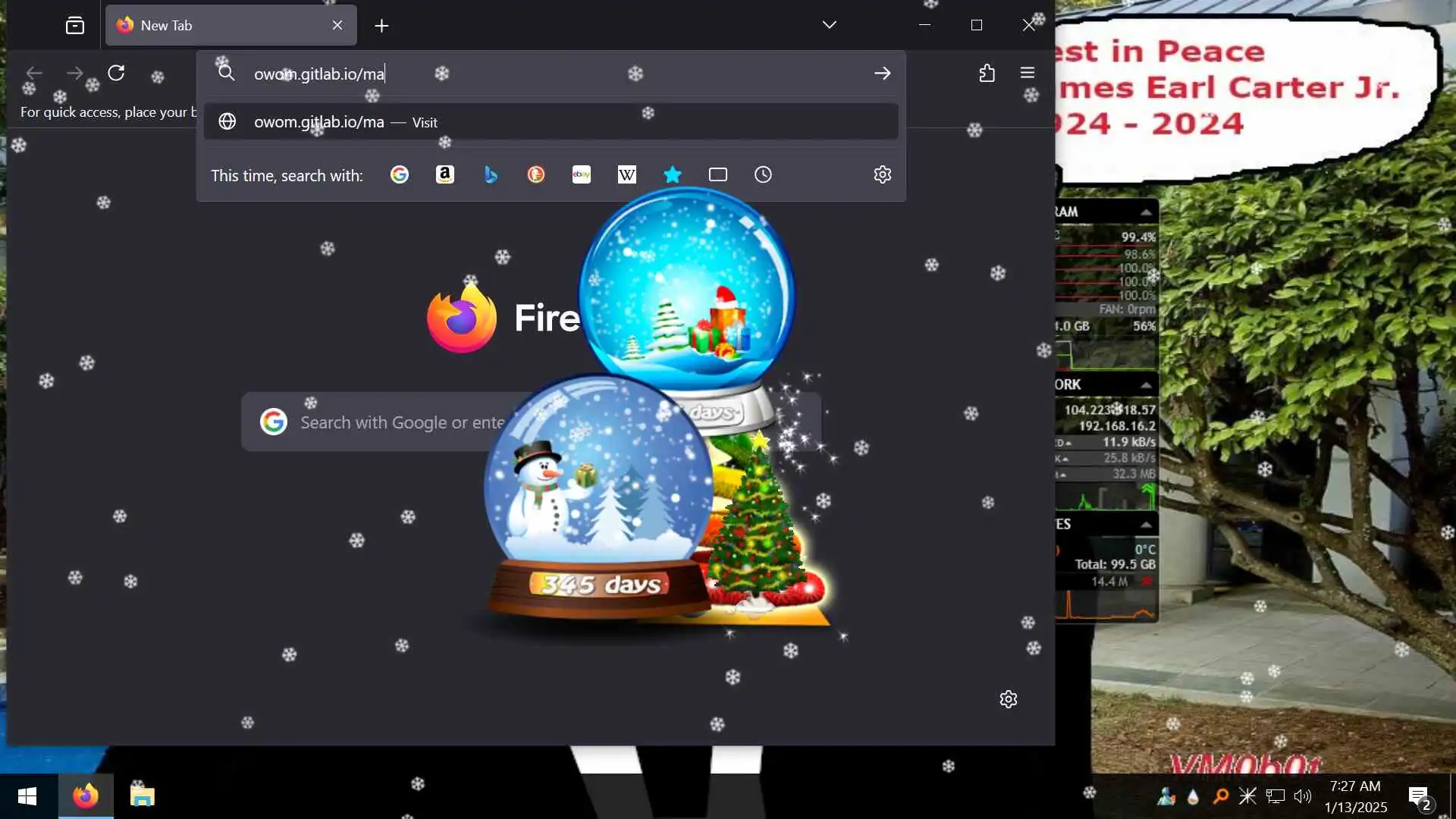Open the Extensions puzzle icon
Screen dimensions: 1456x819
pos(987,73)
